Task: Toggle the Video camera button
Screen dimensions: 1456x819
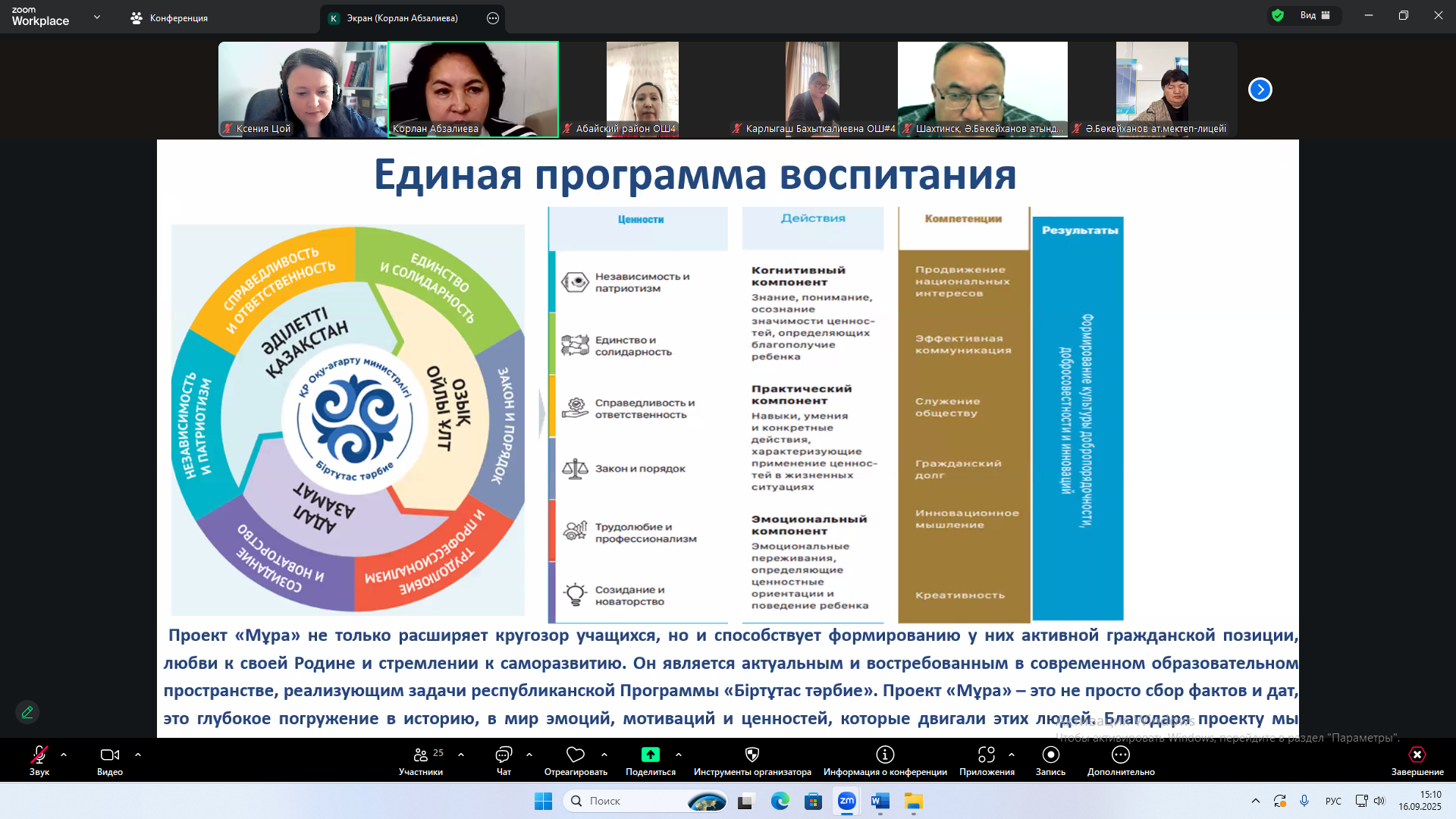Action: [x=109, y=755]
